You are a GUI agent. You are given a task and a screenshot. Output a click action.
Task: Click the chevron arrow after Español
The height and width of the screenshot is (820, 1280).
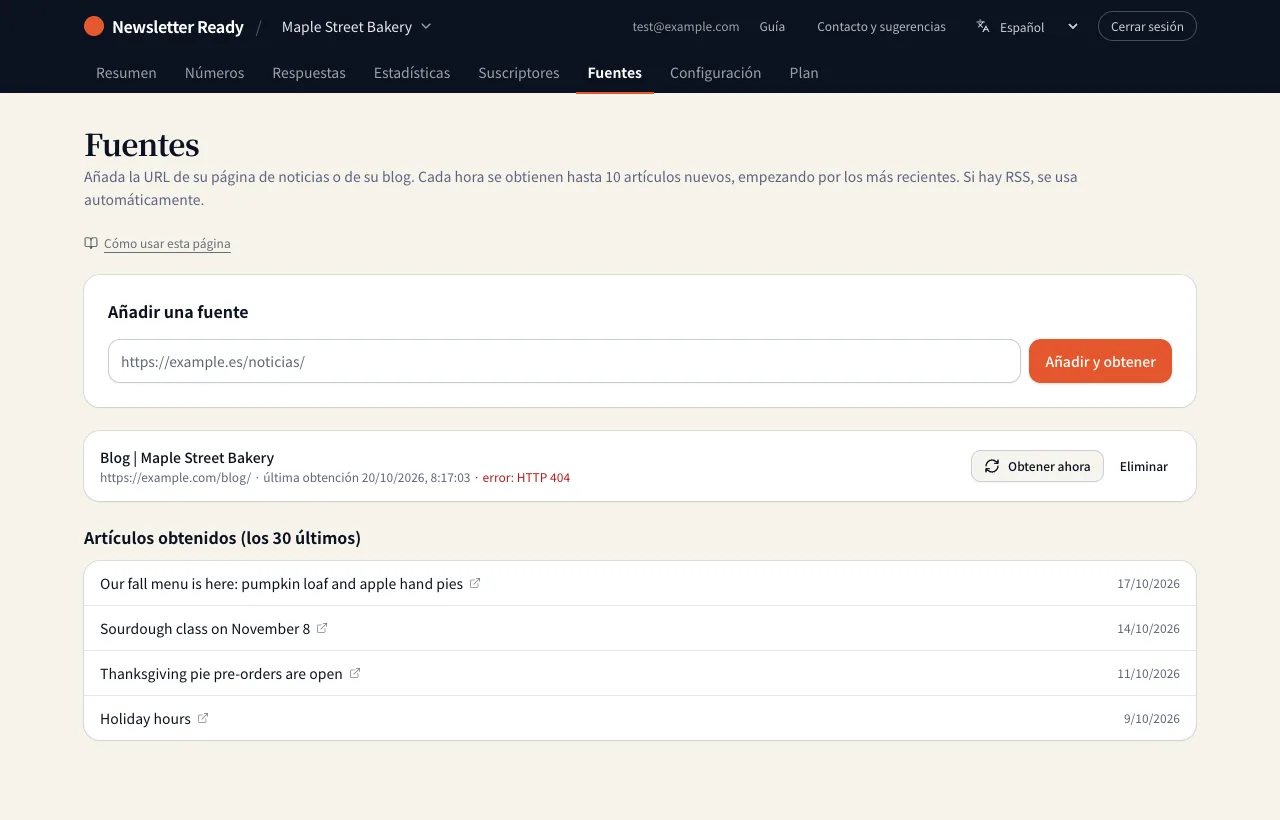[1073, 26]
